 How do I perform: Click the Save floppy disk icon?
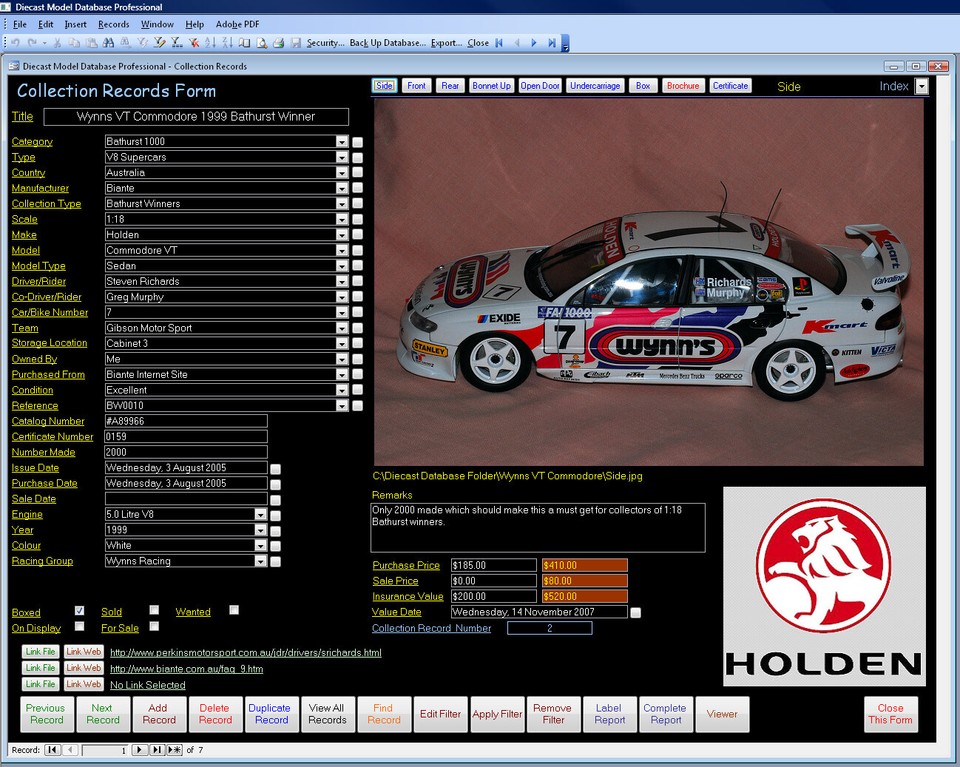pyautogui.click(x=296, y=43)
